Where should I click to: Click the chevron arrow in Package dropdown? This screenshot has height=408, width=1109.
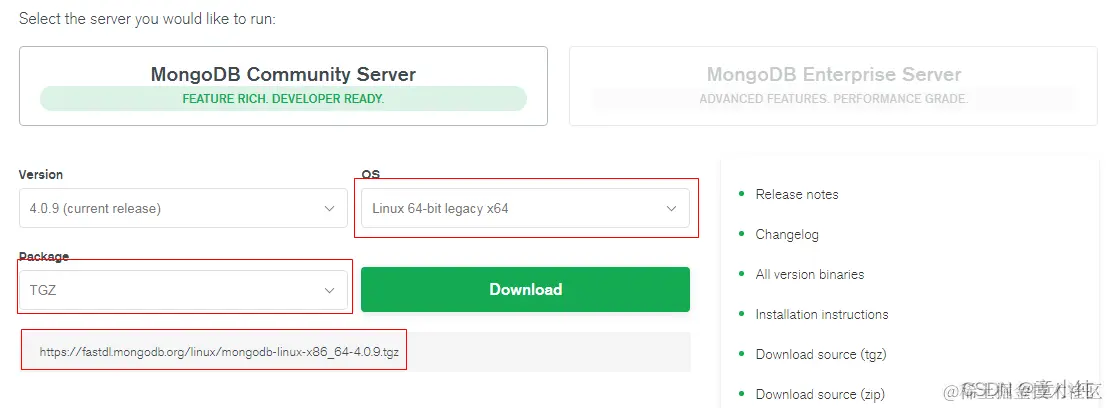330,291
